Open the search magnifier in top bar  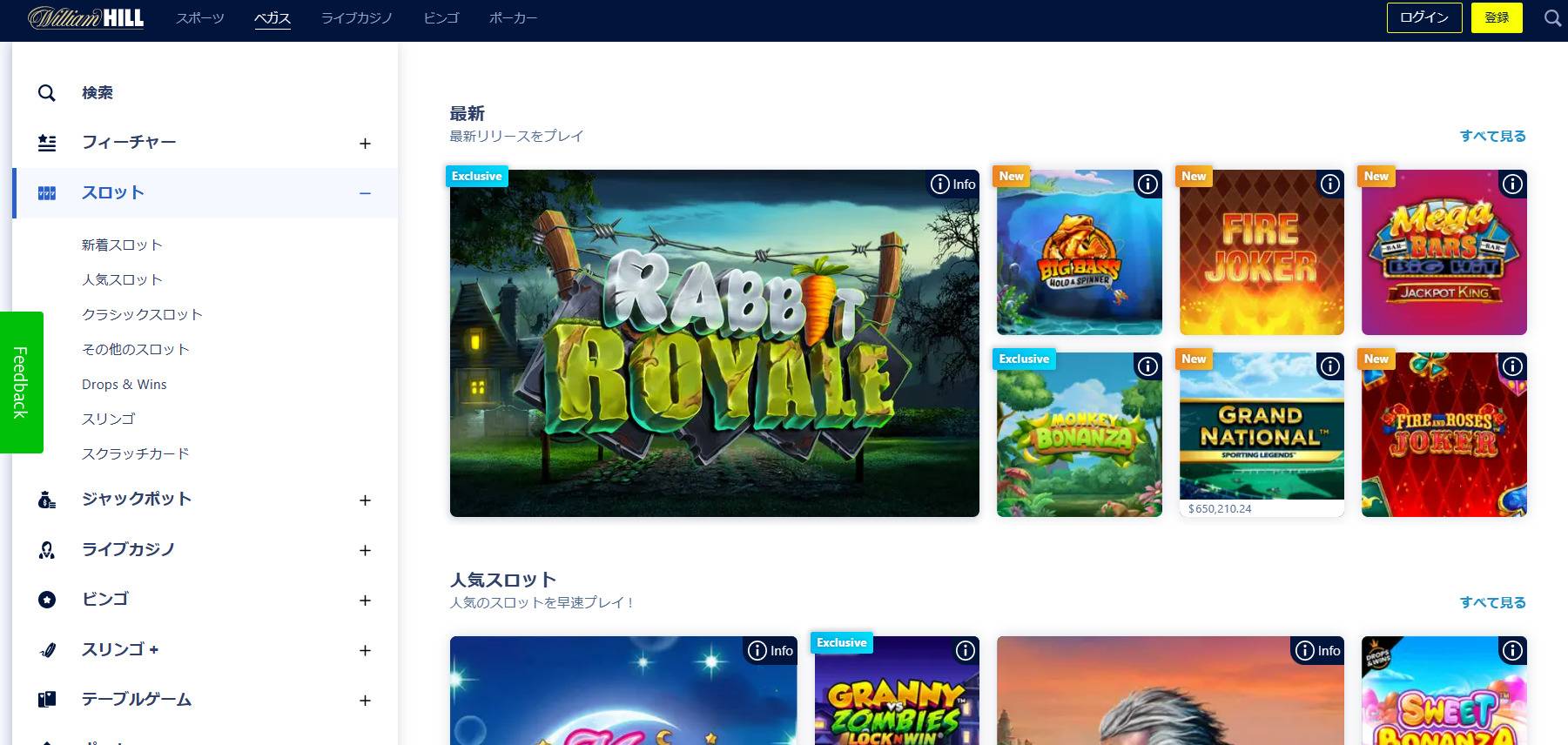1552,17
